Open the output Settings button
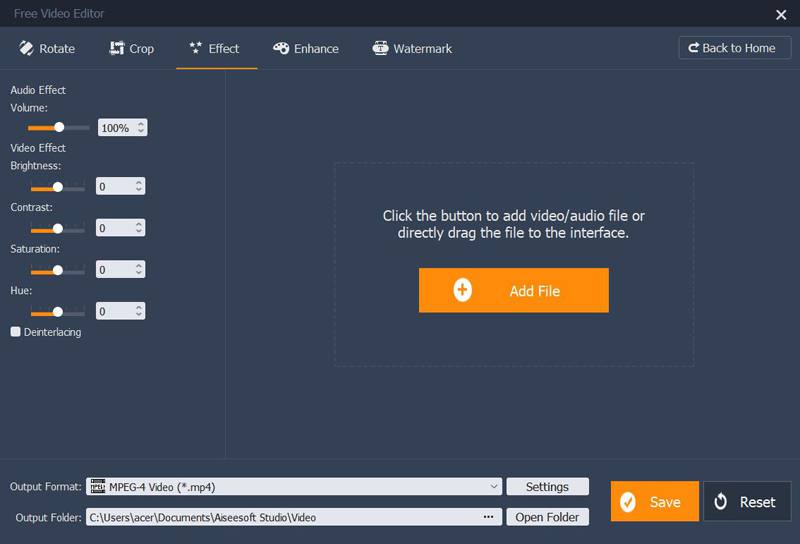The height and width of the screenshot is (544, 800). click(x=547, y=486)
